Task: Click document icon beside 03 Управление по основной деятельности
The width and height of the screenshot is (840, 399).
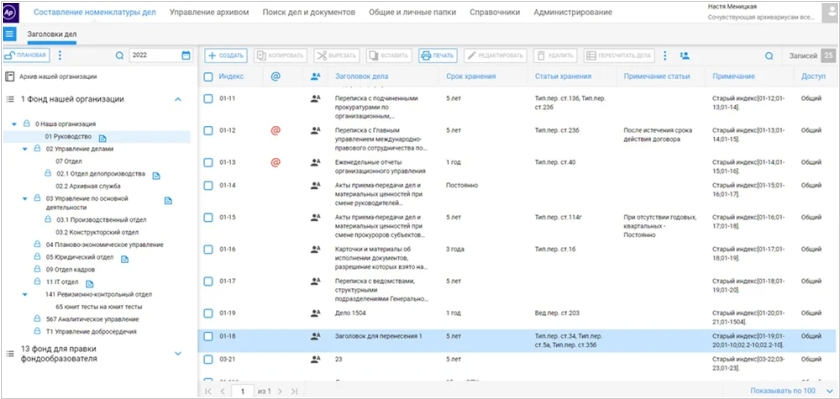Action: click(x=168, y=201)
